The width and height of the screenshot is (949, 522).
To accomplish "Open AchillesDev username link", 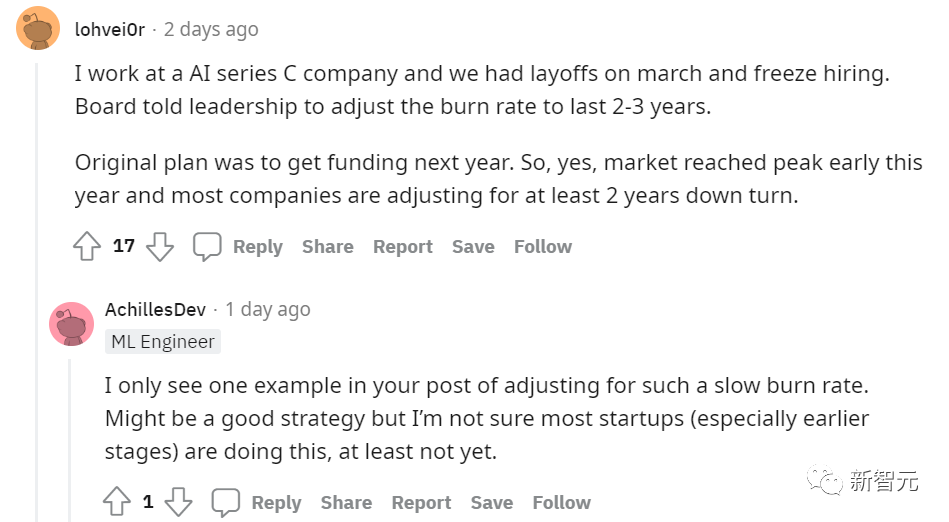I will [155, 309].
